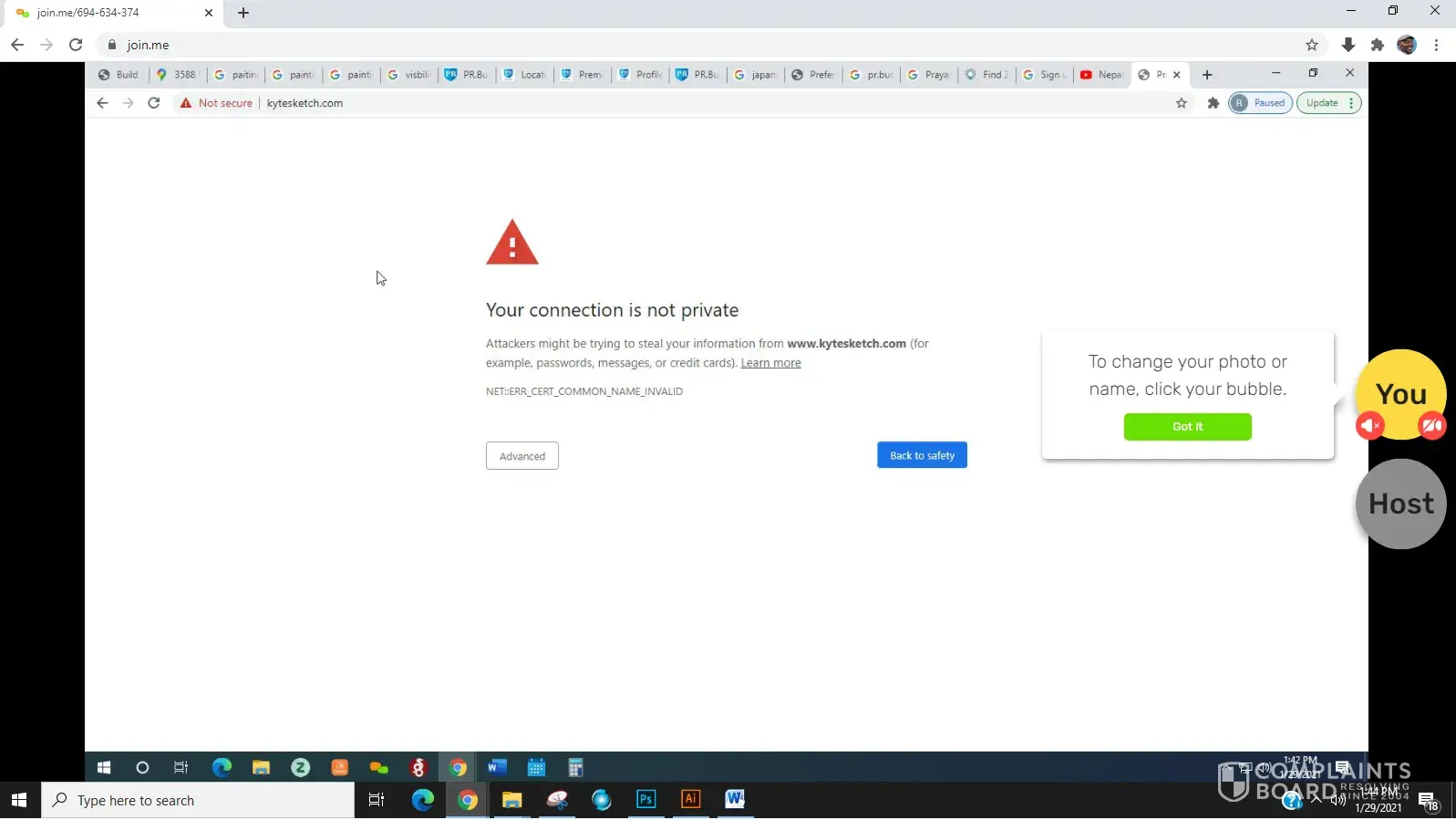Click the Back to safety button

click(922, 455)
